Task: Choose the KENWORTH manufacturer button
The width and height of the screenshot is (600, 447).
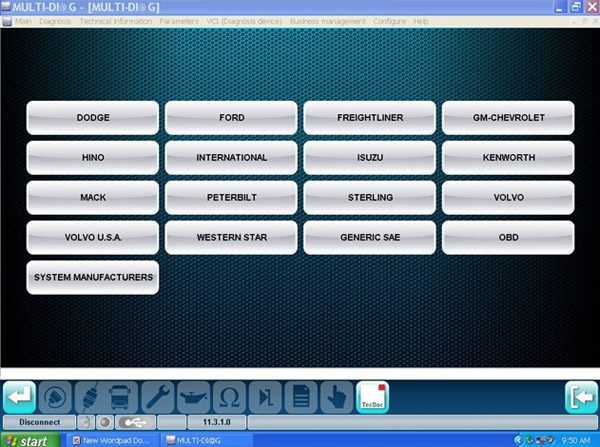Action: [x=508, y=158]
